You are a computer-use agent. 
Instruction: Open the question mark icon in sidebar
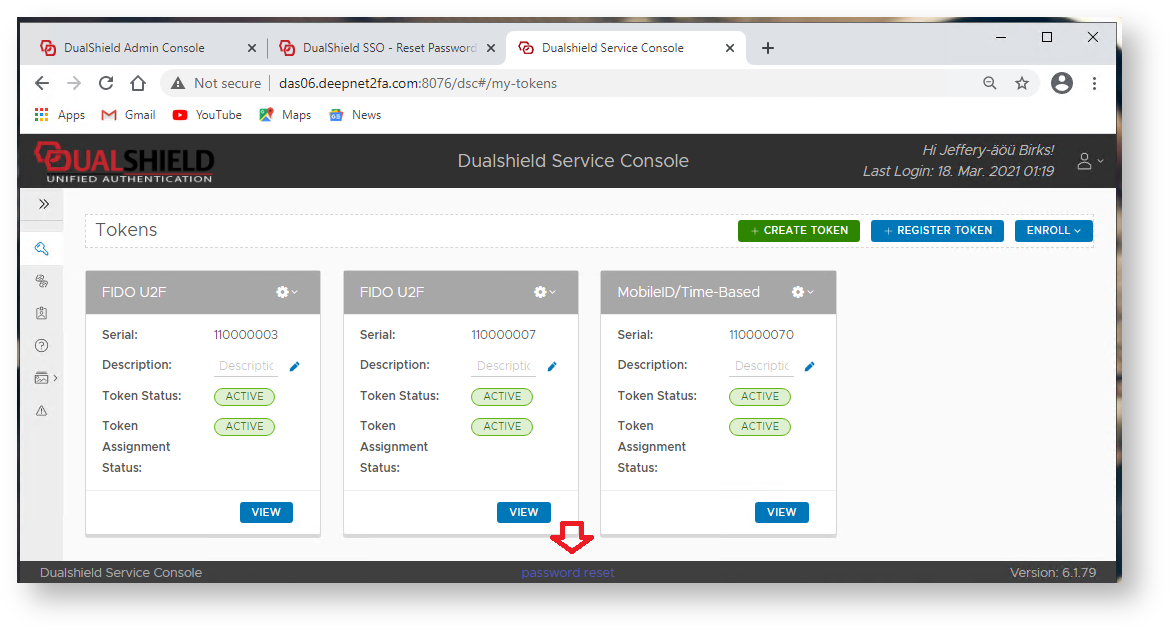click(41, 346)
